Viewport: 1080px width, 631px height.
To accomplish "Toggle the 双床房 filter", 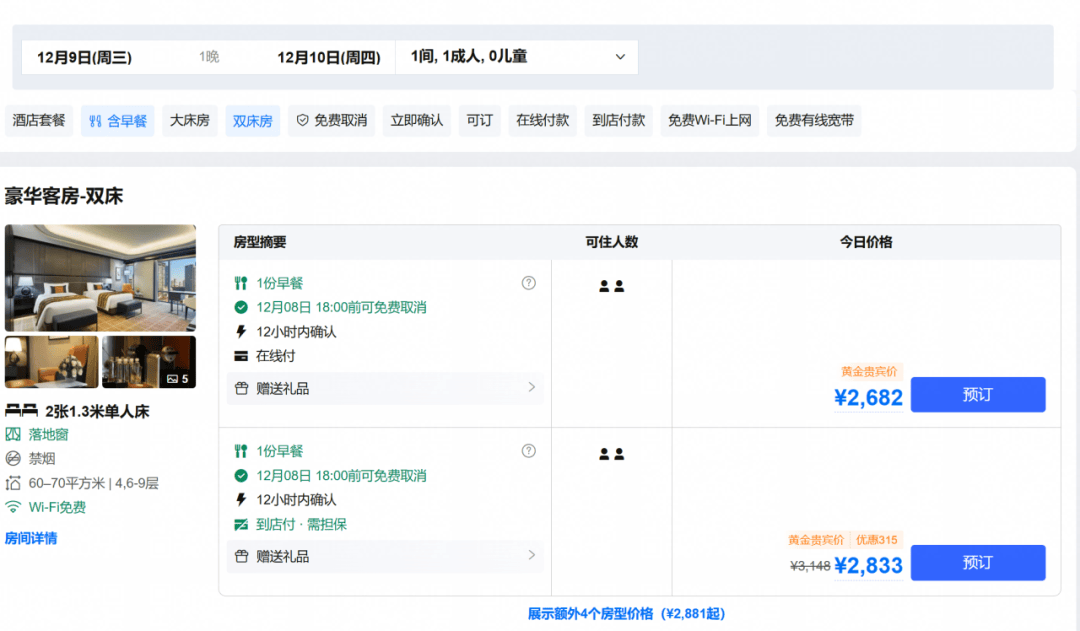I will (252, 121).
